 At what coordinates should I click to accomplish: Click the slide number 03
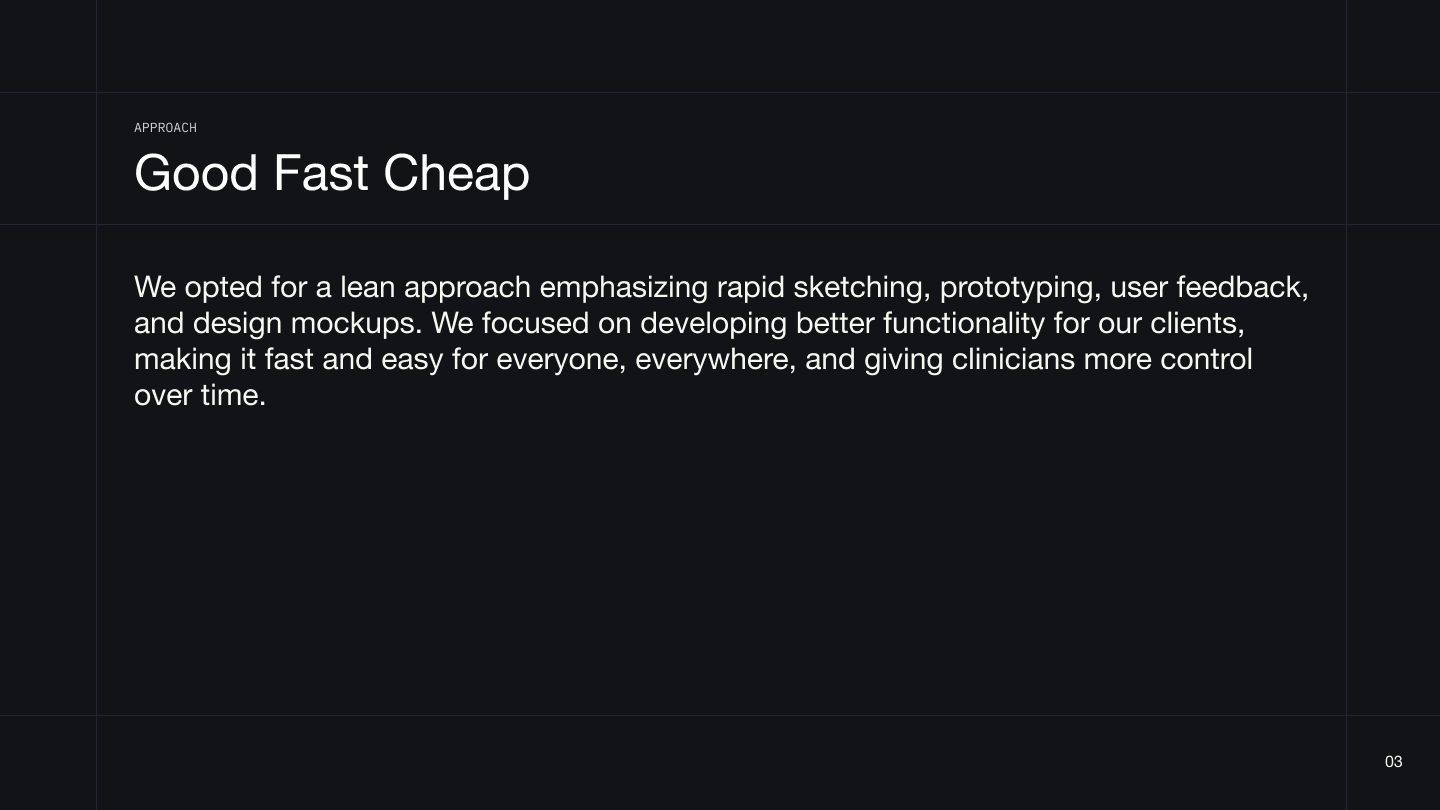[1393, 762]
